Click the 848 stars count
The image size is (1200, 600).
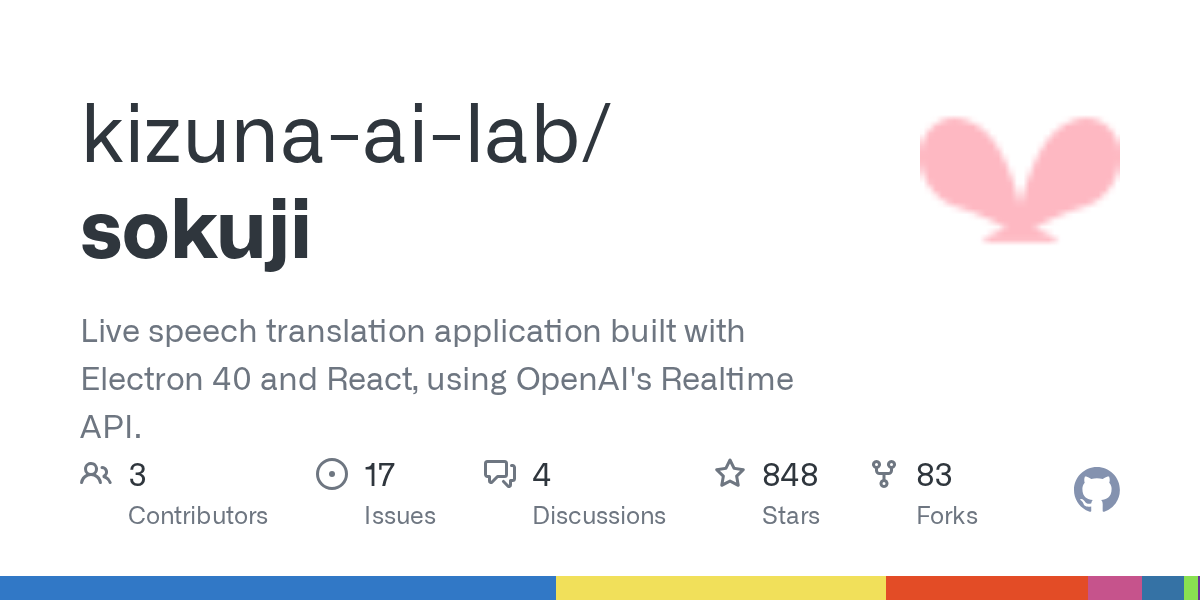coord(790,475)
